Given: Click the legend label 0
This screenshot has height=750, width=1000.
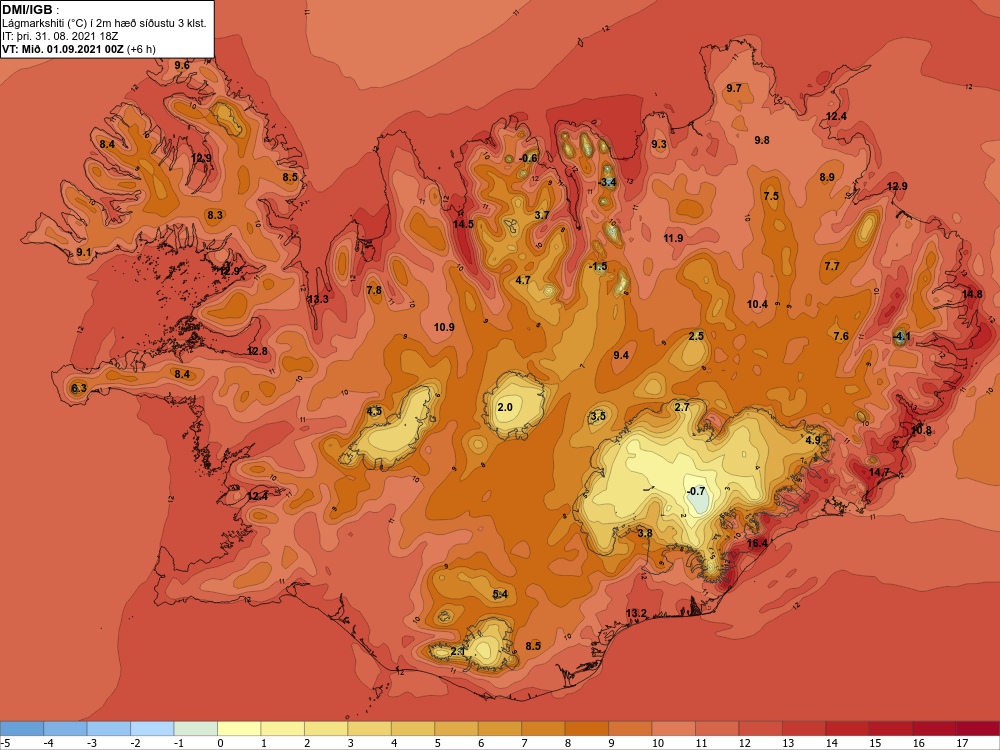Looking at the screenshot, I should tap(221, 743).
